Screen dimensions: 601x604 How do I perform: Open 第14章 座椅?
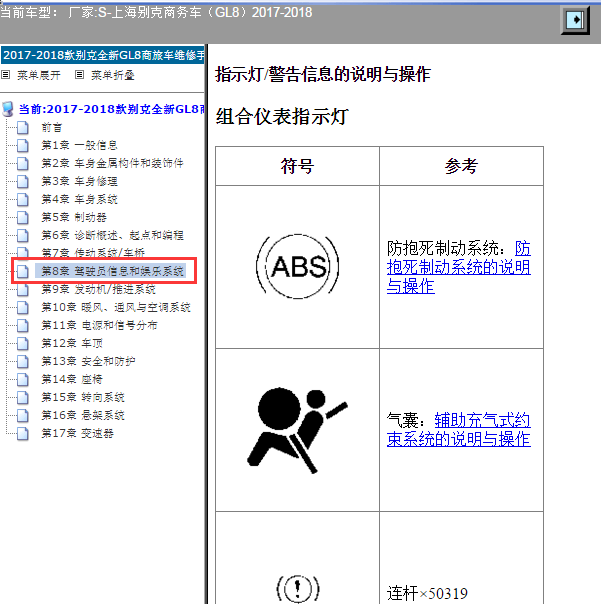pyautogui.click(x=72, y=379)
